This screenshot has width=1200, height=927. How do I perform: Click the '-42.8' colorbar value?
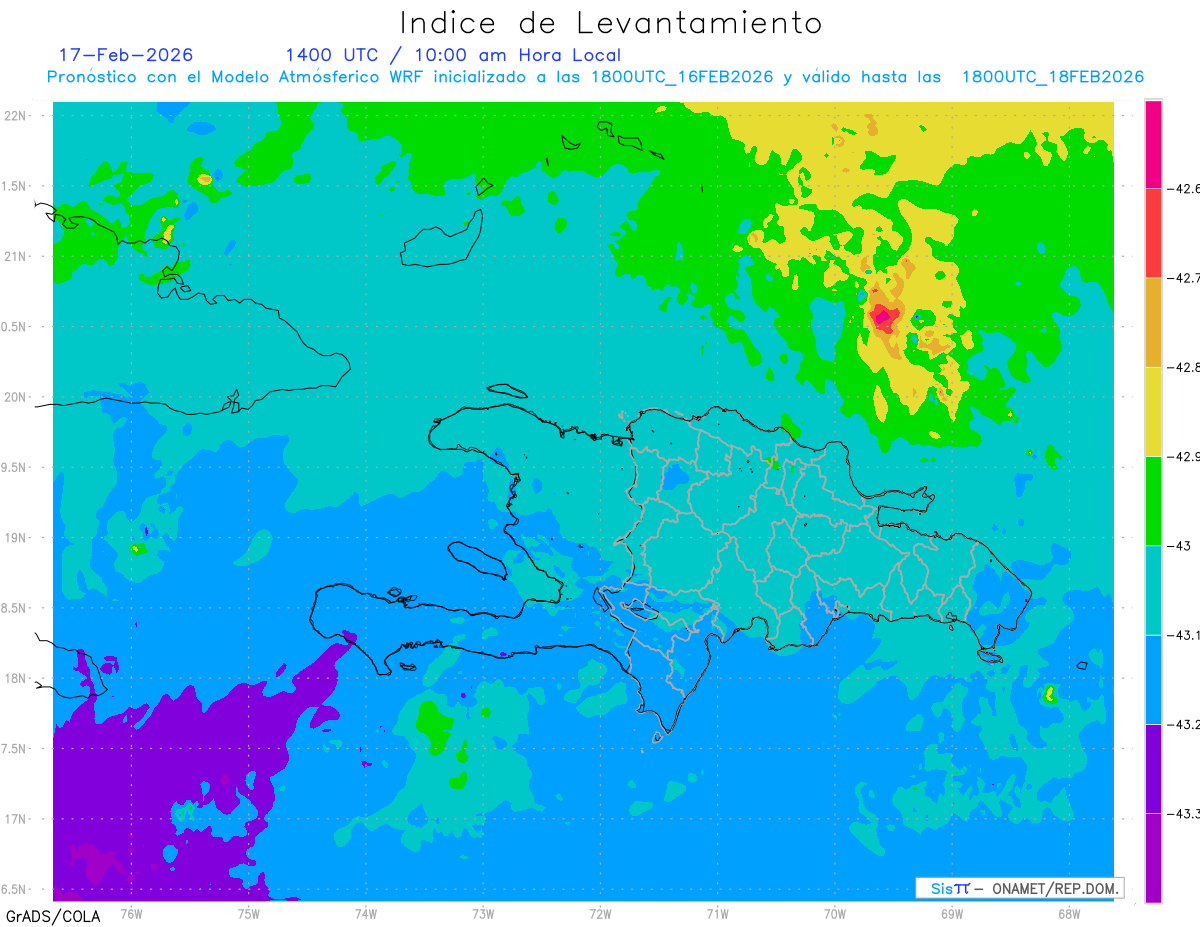pyautogui.click(x=1184, y=367)
